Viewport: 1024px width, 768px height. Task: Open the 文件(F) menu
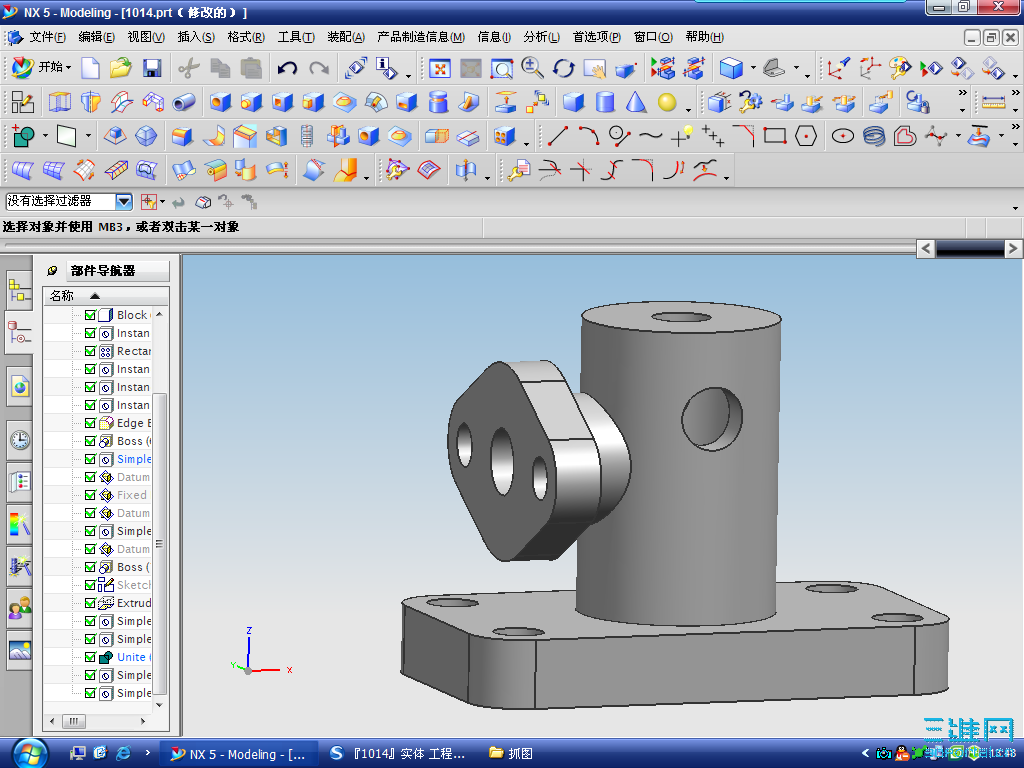[x=47, y=37]
